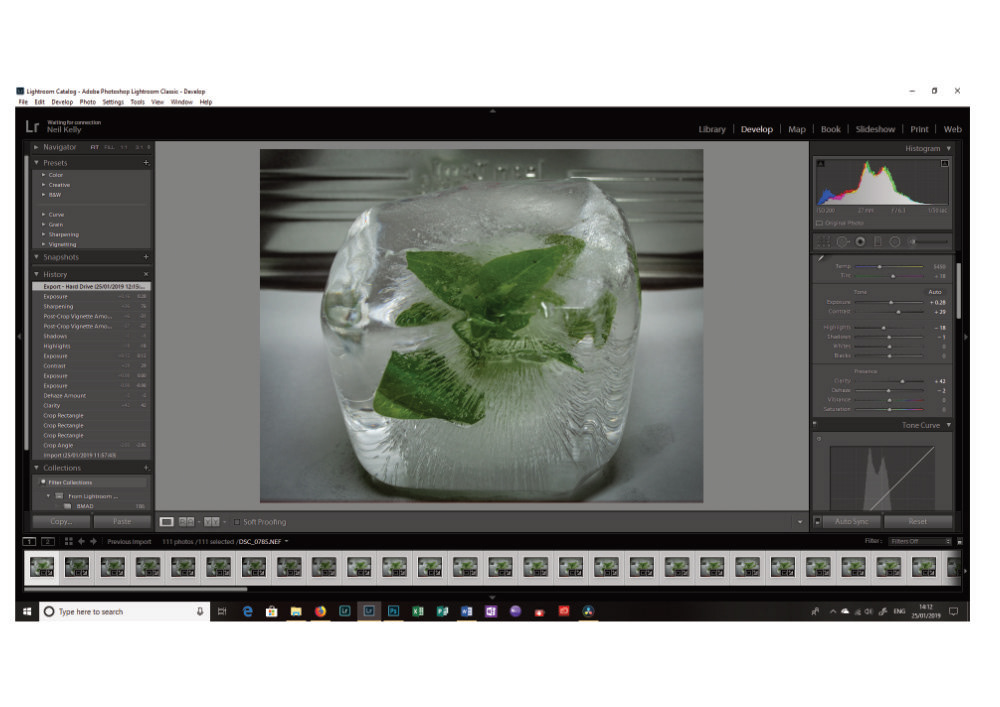Collapse the Presets panel
1000x707 pixels.
(x=36, y=163)
